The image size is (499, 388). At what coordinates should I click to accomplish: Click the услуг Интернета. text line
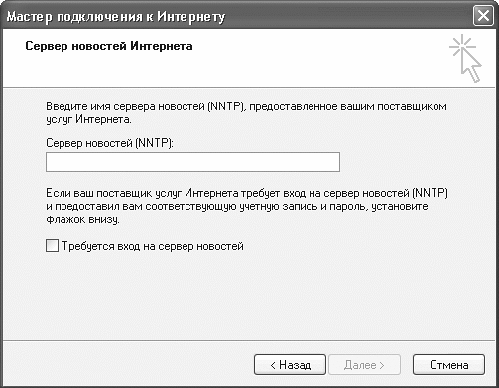coord(89,120)
